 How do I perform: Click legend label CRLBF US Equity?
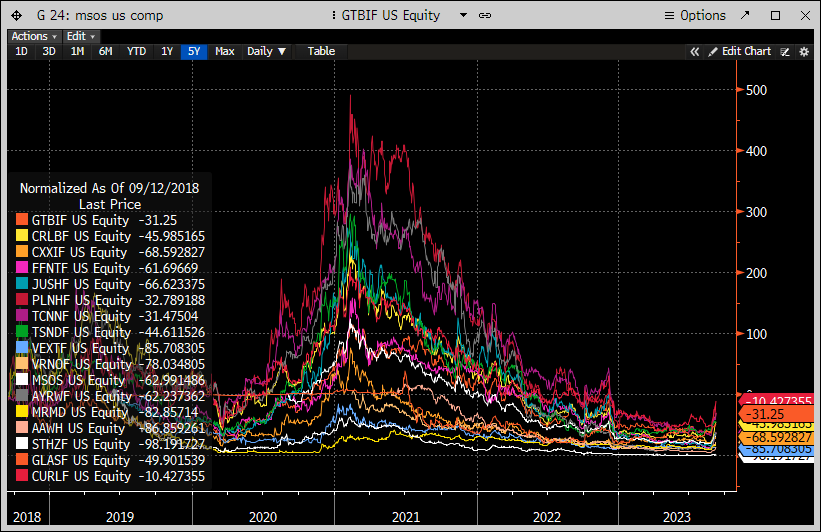click(x=81, y=237)
